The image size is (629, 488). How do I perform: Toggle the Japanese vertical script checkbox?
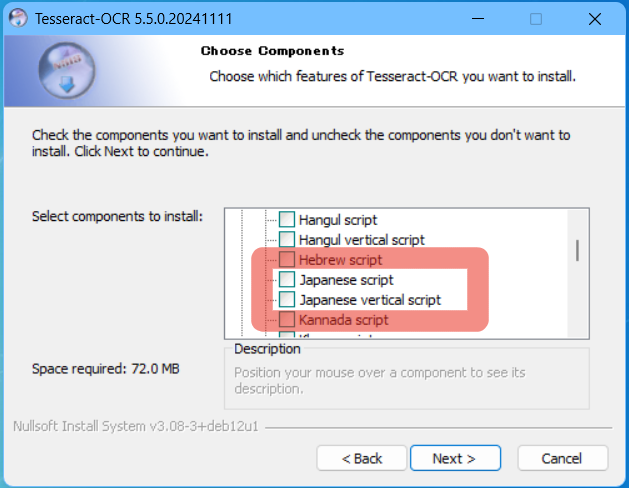pos(287,300)
